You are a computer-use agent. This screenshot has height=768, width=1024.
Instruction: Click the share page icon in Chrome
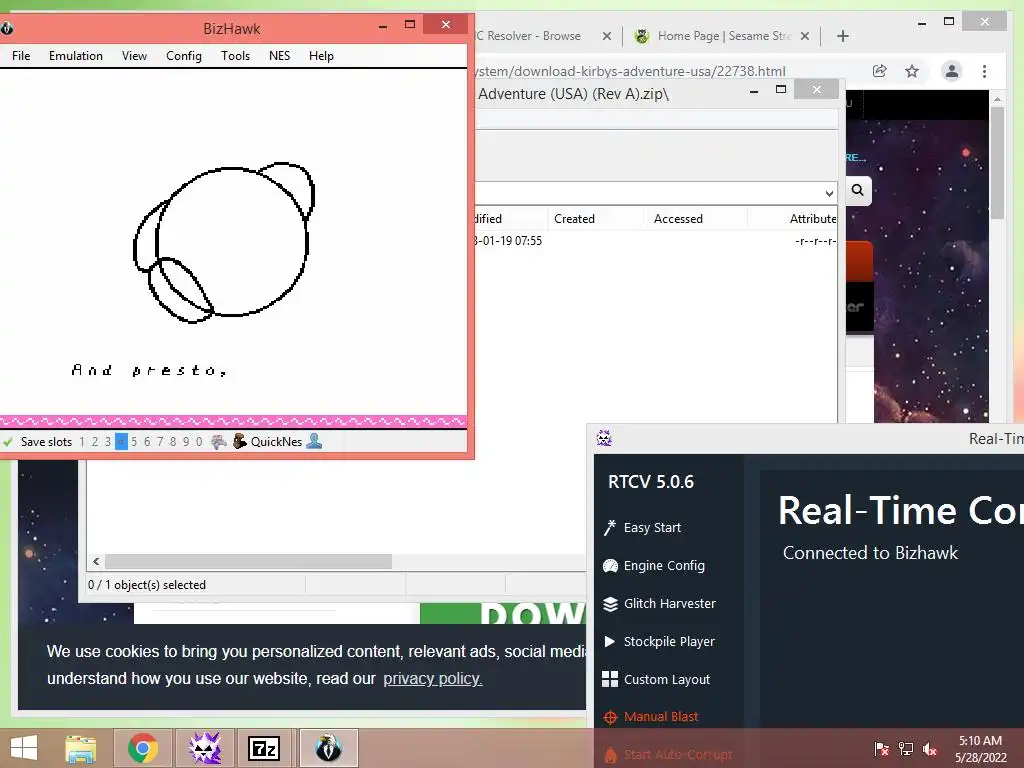pyautogui.click(x=880, y=71)
